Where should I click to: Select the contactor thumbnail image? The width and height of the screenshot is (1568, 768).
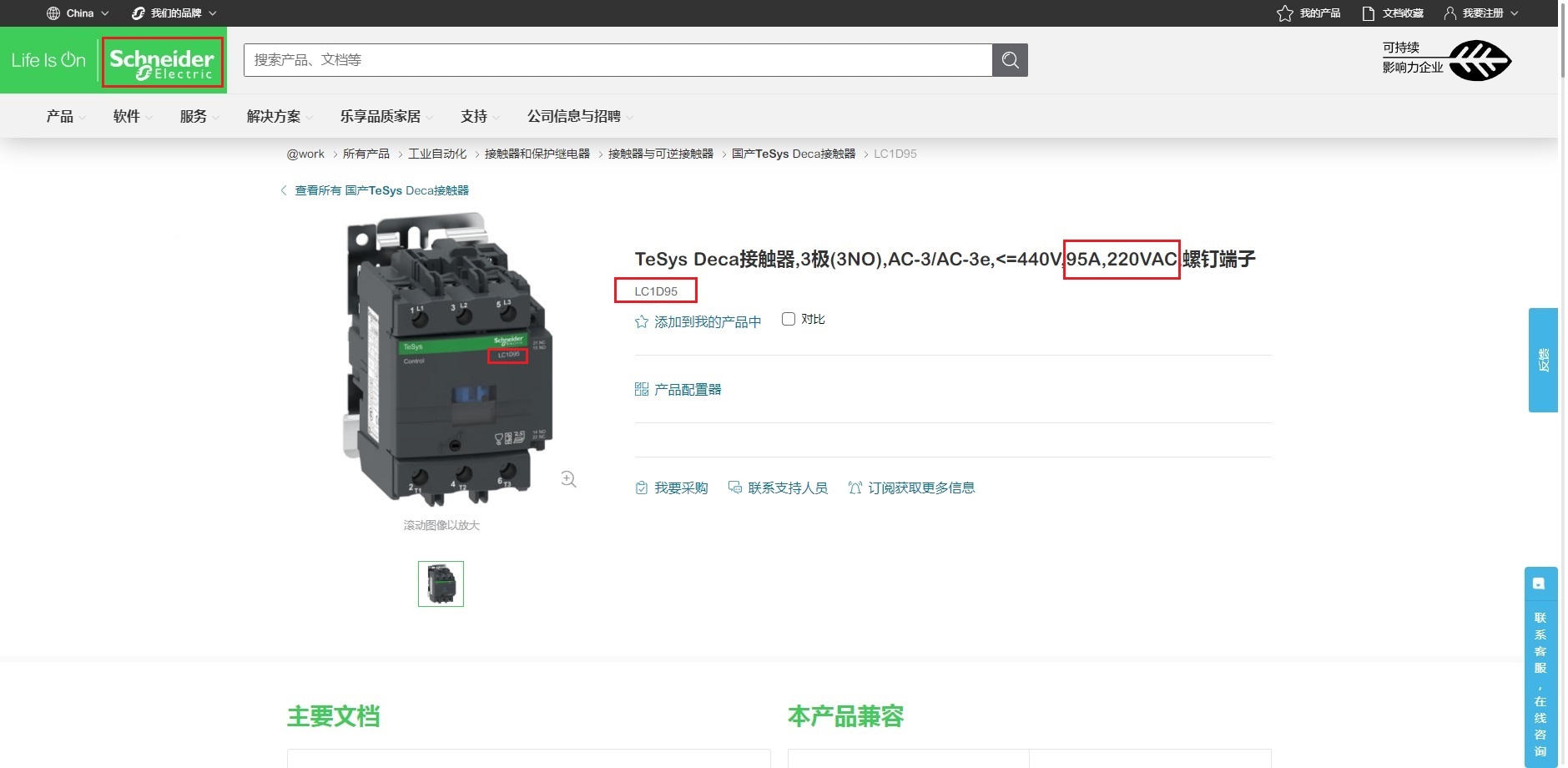pos(441,584)
